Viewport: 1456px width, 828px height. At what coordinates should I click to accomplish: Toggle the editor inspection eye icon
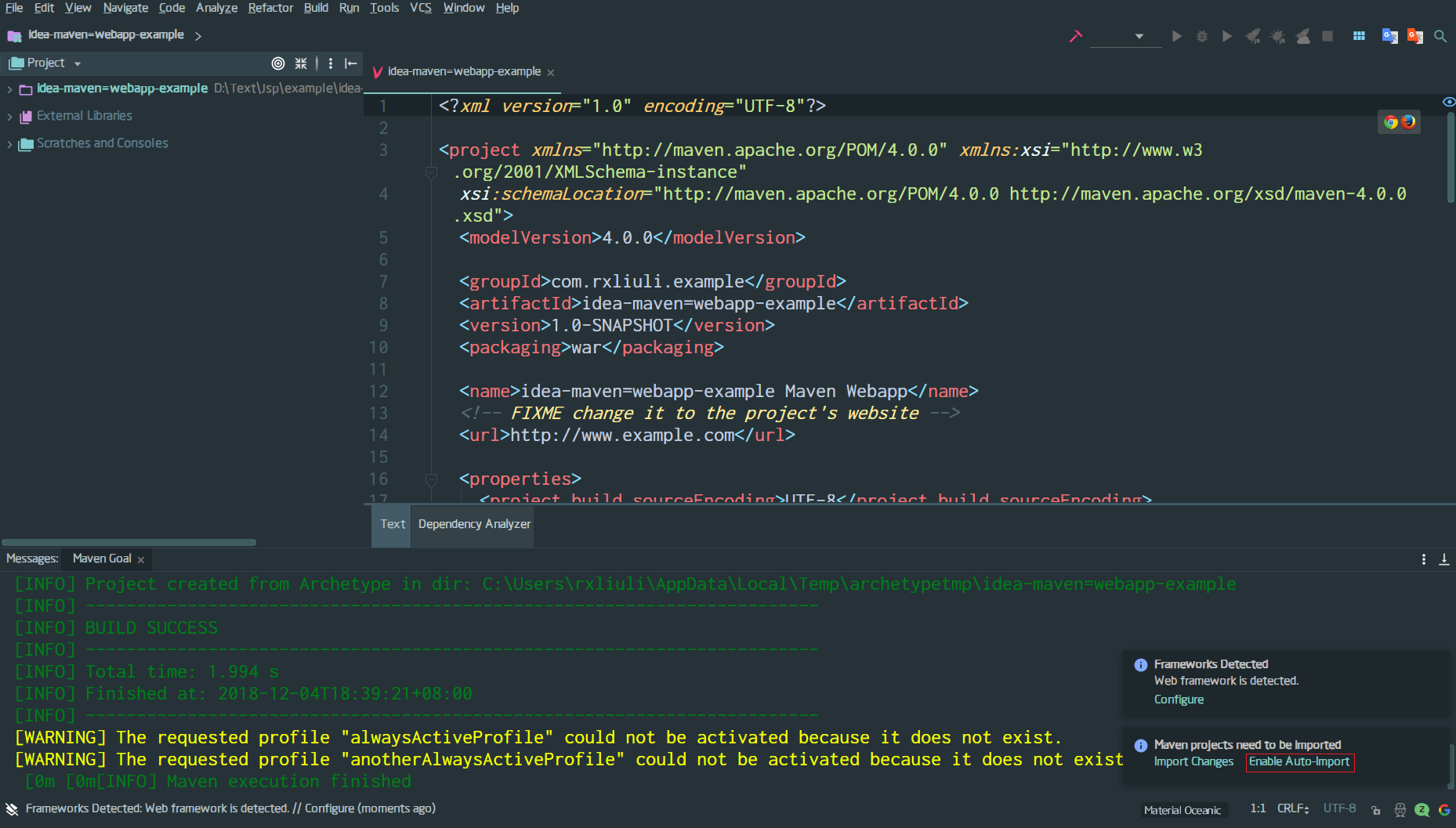tap(1449, 102)
